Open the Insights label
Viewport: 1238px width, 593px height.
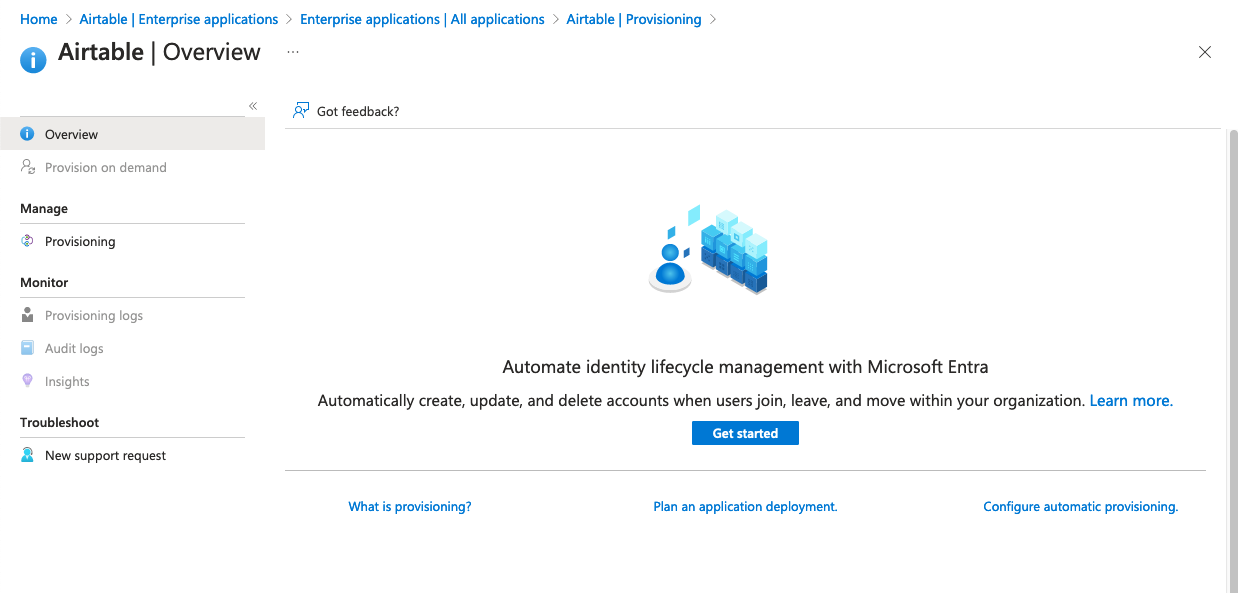click(67, 381)
